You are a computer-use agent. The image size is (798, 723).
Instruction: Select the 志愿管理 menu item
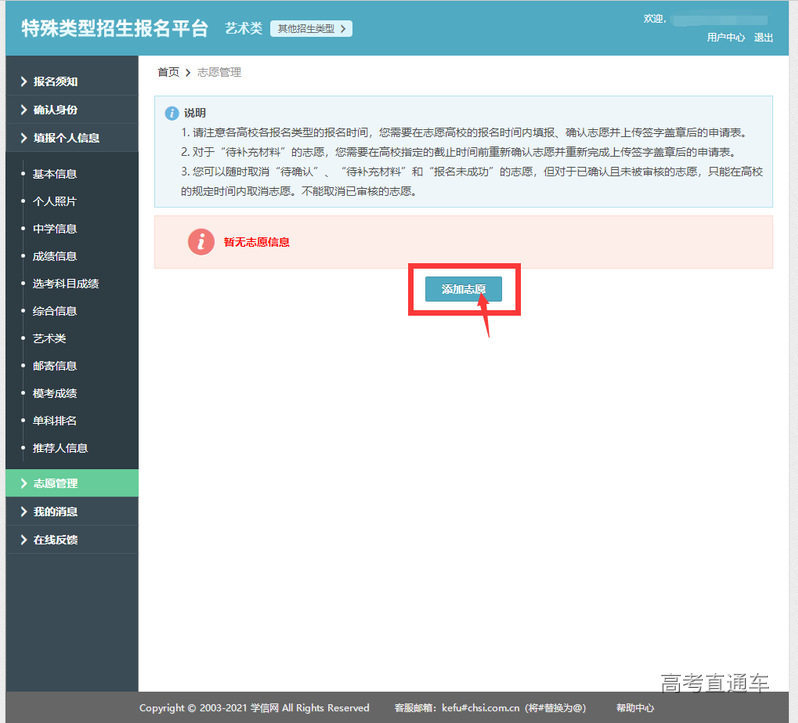tap(55, 483)
